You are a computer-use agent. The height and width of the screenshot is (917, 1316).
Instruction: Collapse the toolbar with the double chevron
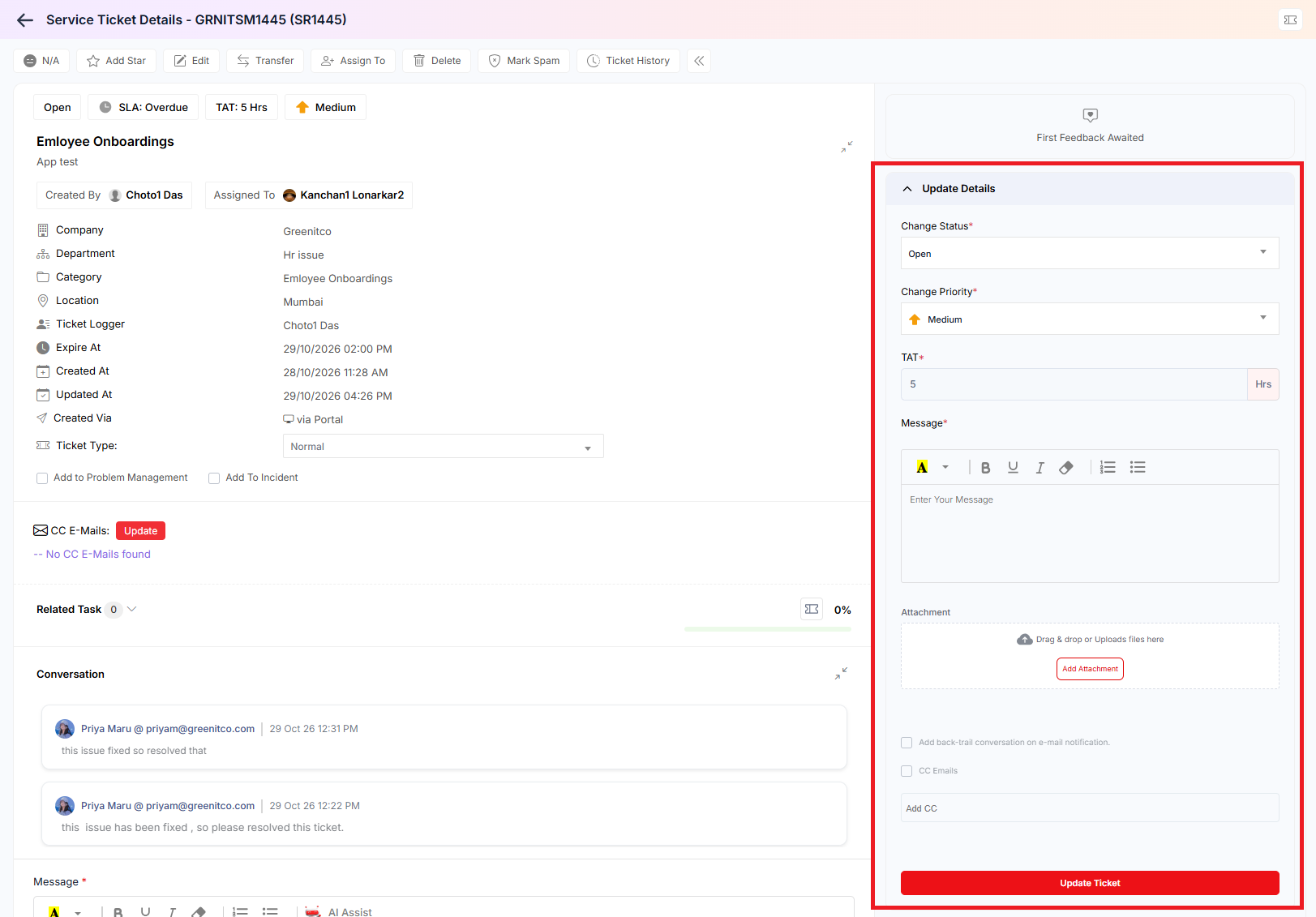pos(699,61)
